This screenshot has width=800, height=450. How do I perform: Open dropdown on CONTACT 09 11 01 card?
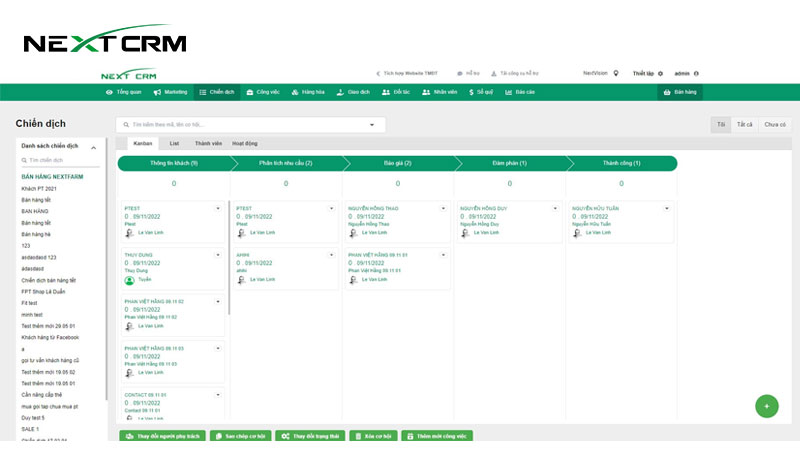(x=218, y=395)
